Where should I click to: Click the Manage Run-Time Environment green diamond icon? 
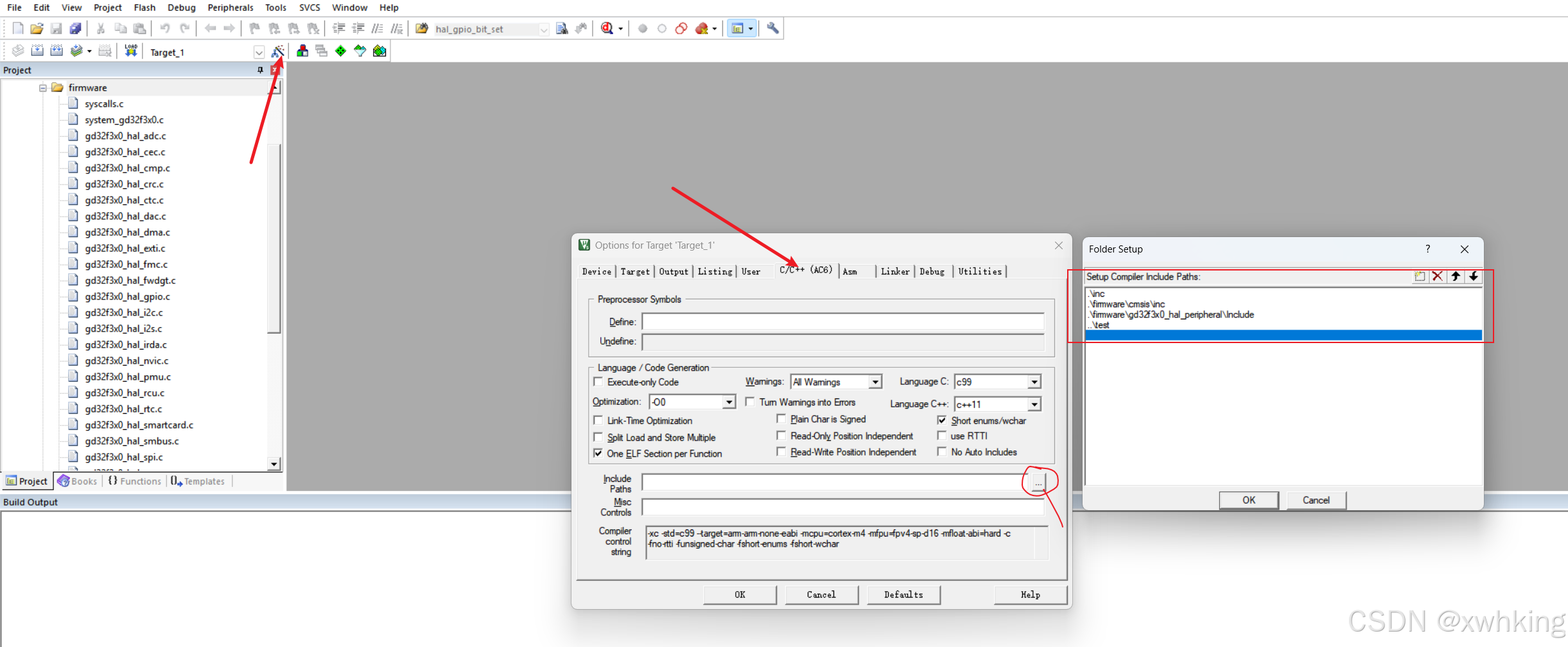340,51
